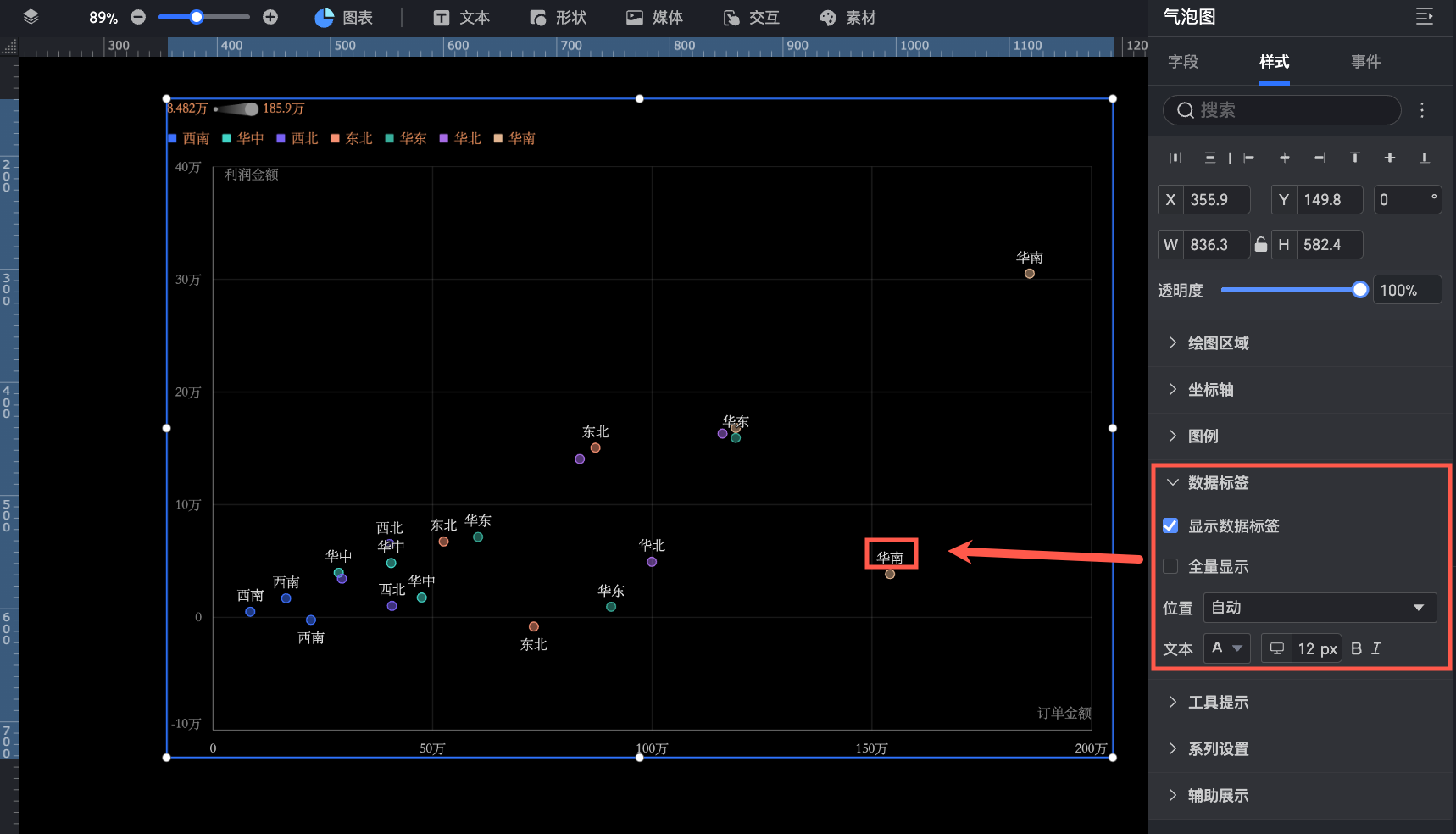
Task: Click align horizontal center icon
Action: click(x=1285, y=158)
